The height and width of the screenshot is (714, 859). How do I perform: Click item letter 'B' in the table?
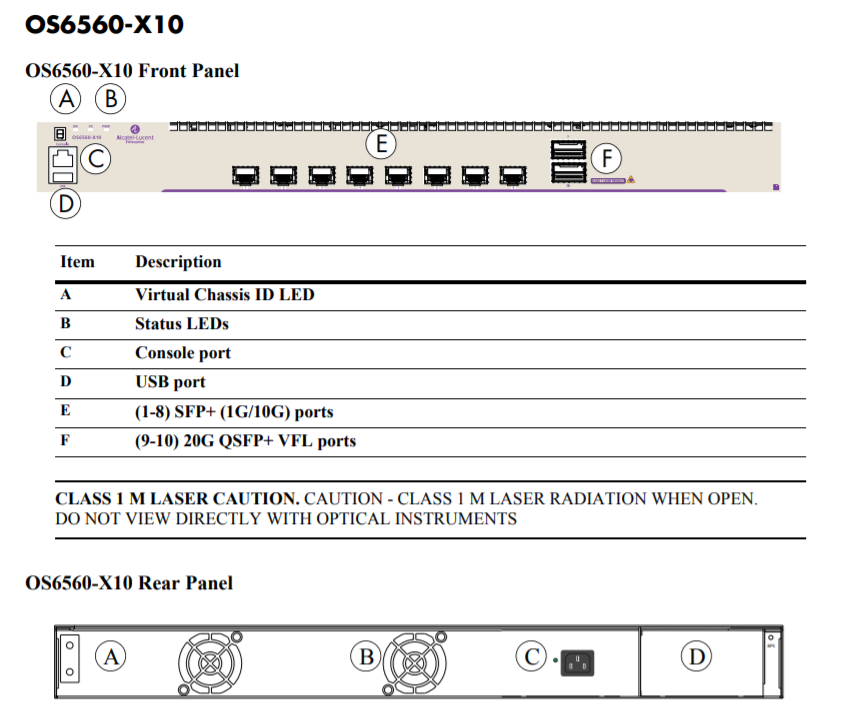65,323
